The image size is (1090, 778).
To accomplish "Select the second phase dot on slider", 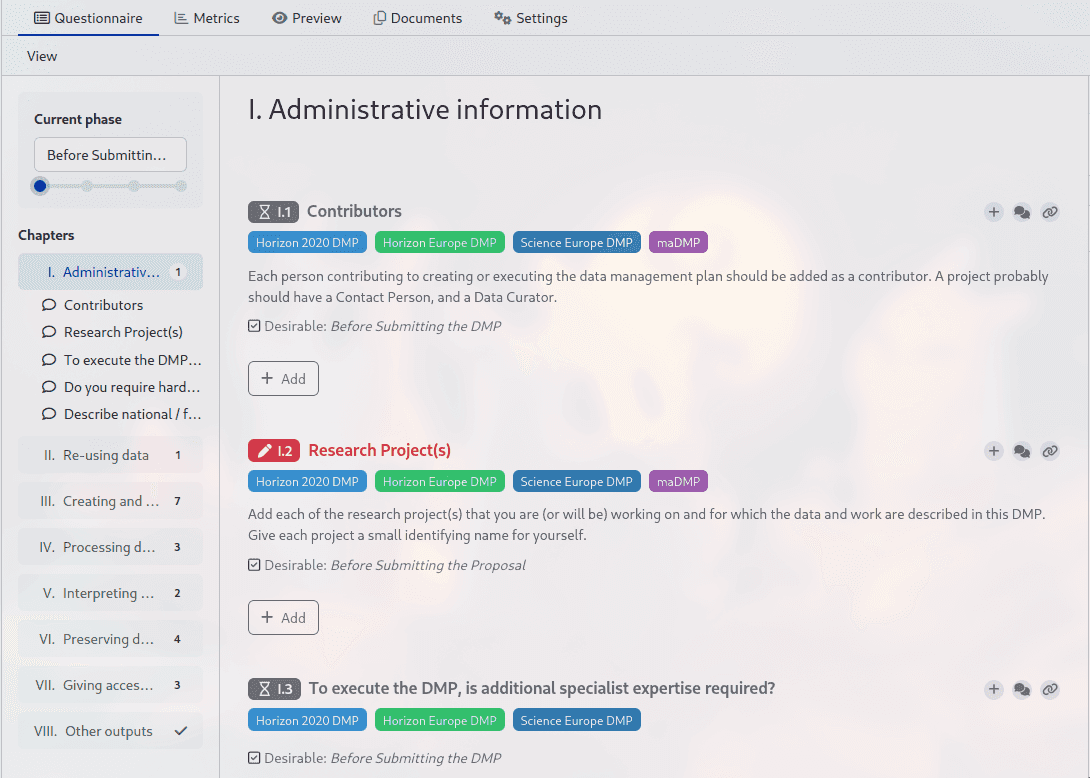I will pyautogui.click(x=87, y=186).
